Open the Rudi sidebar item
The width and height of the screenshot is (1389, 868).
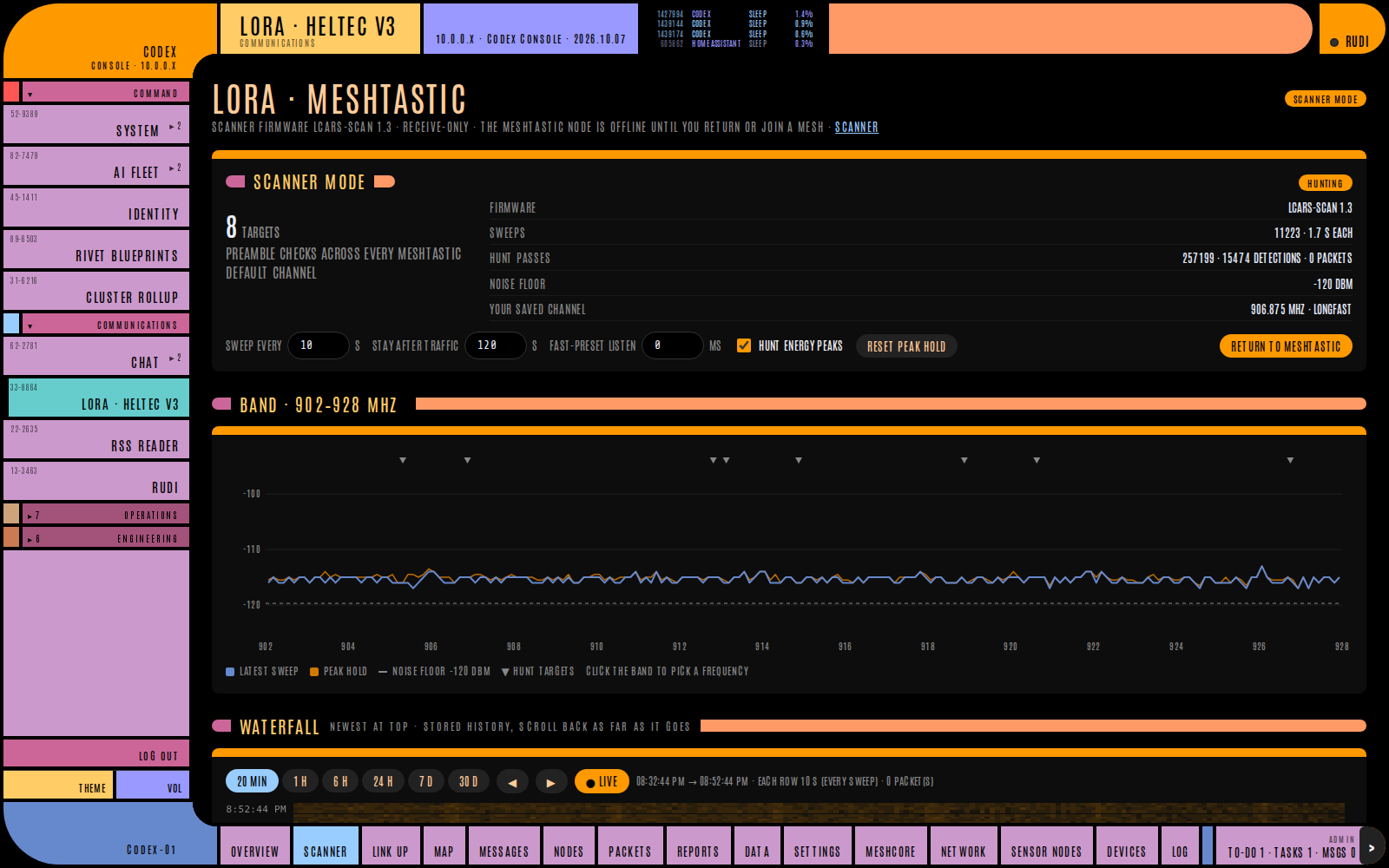pos(96,481)
